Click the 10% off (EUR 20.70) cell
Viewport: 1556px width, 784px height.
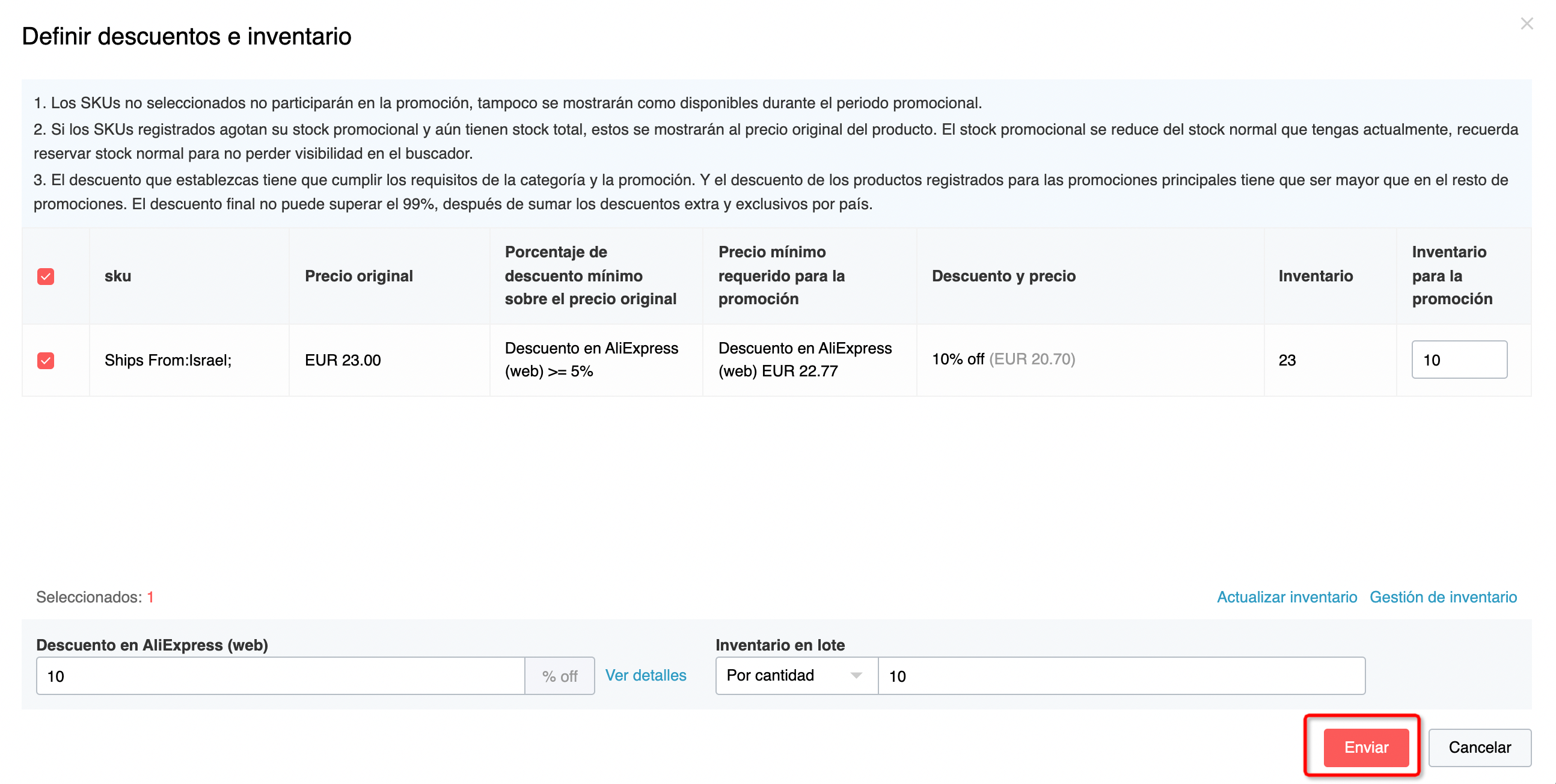coord(1003,359)
